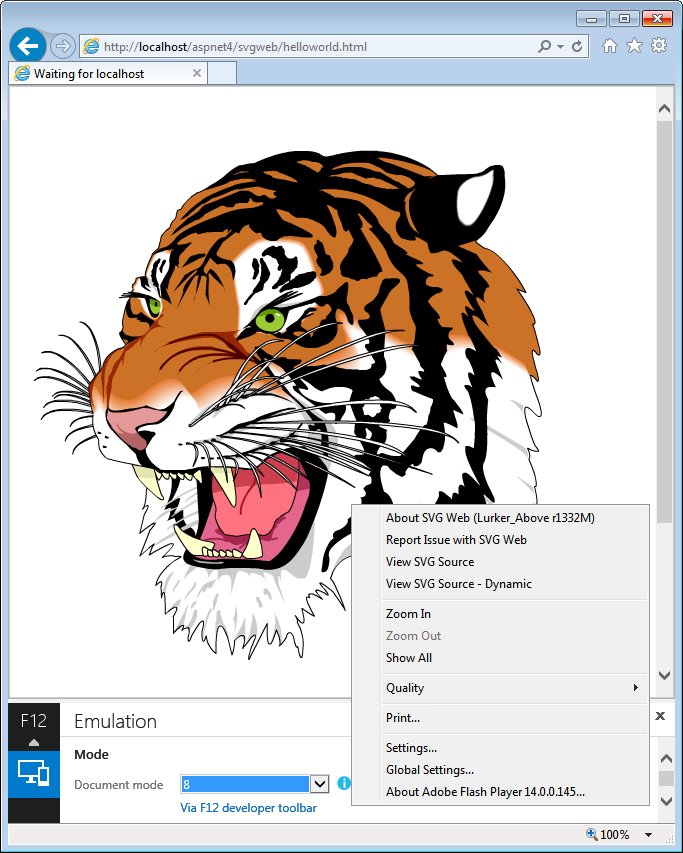
Task: Click the zoom level magnifier 100% button
Action: [x=607, y=835]
